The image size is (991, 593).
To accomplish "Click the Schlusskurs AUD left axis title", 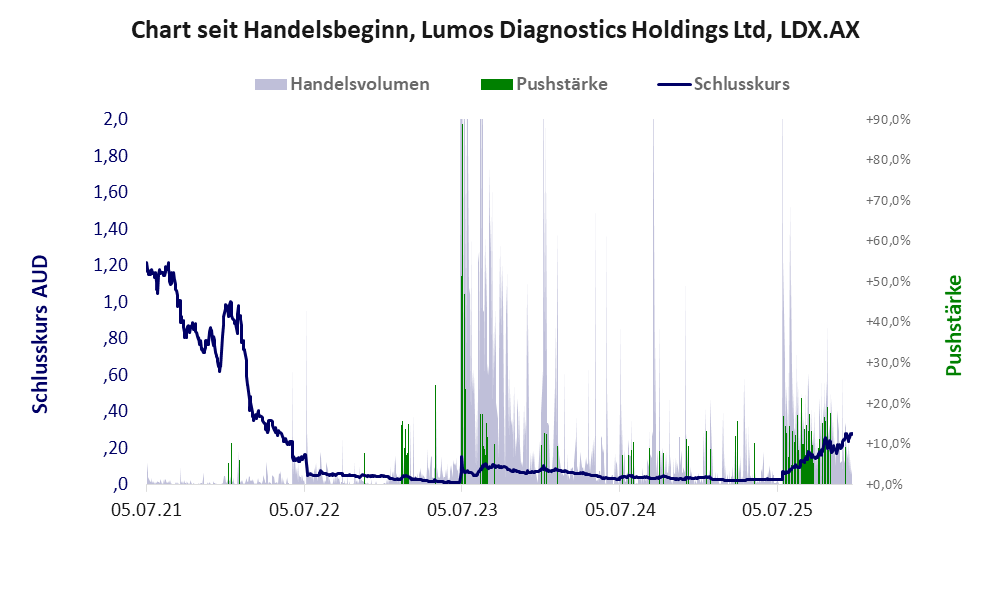I will coord(41,334).
